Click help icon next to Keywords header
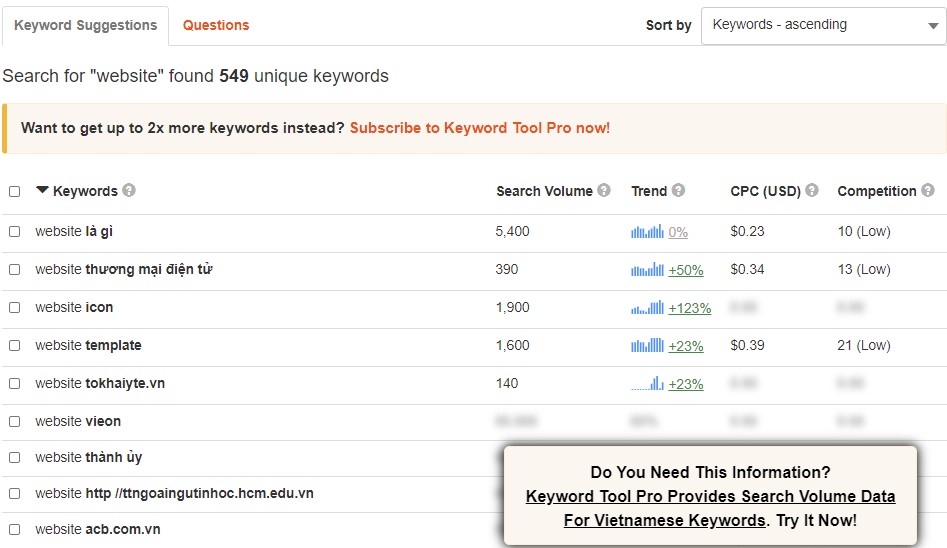 pyautogui.click(x=129, y=191)
